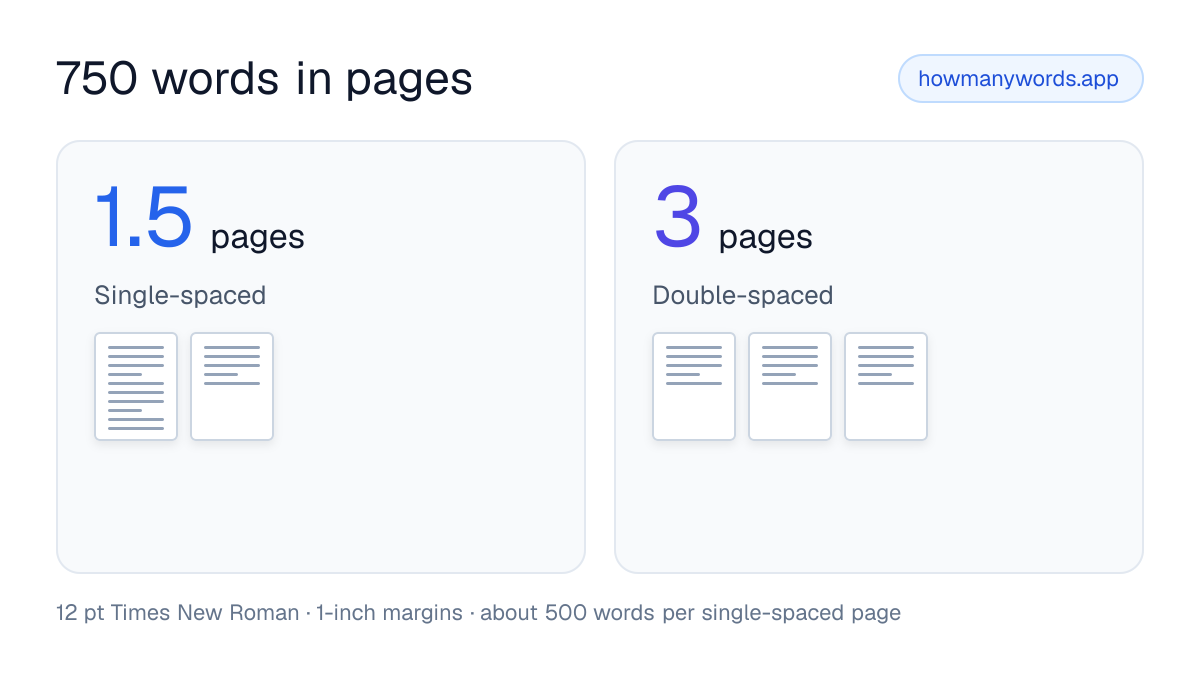Viewport: 1200px width, 675px height.
Task: Click the '1.5' page count number
Action: 143,217
